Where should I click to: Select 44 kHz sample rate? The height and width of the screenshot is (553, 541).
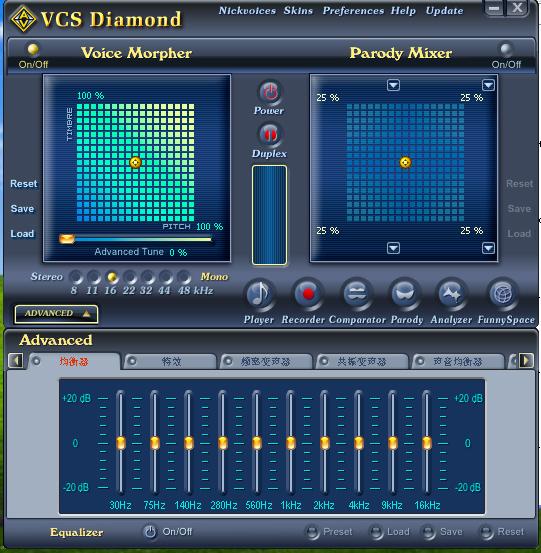pos(165,277)
